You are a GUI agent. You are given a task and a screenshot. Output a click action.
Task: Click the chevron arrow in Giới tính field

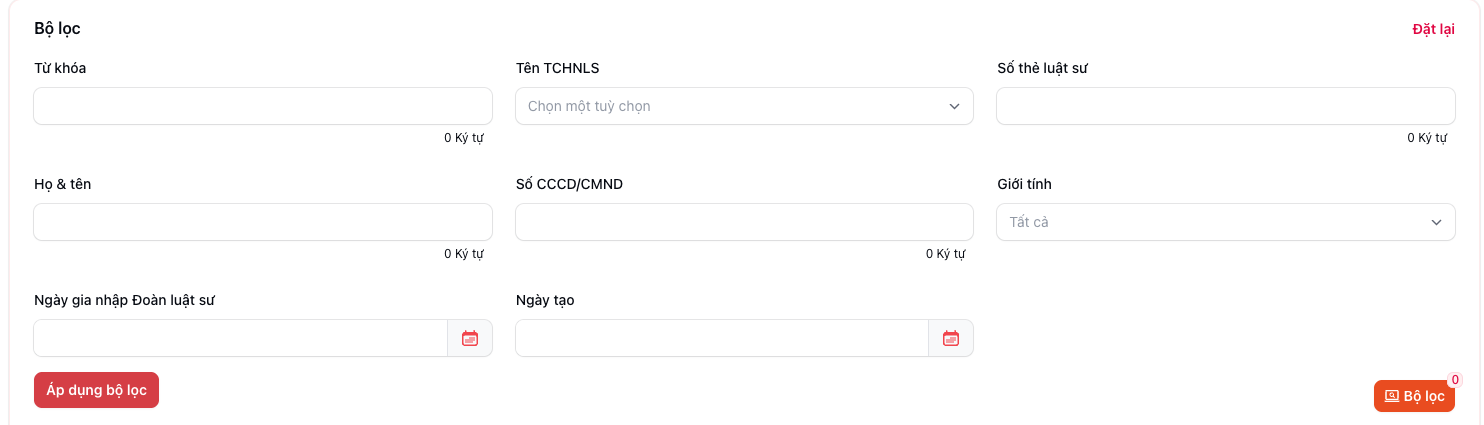1436,222
